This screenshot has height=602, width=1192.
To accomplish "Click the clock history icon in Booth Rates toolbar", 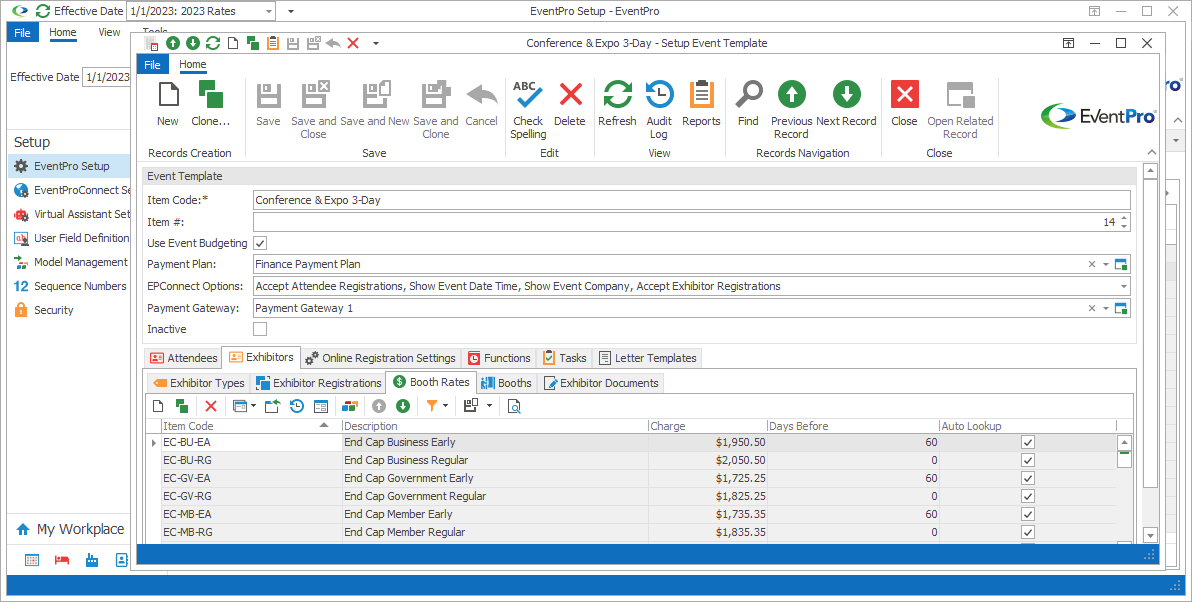I will [x=297, y=406].
